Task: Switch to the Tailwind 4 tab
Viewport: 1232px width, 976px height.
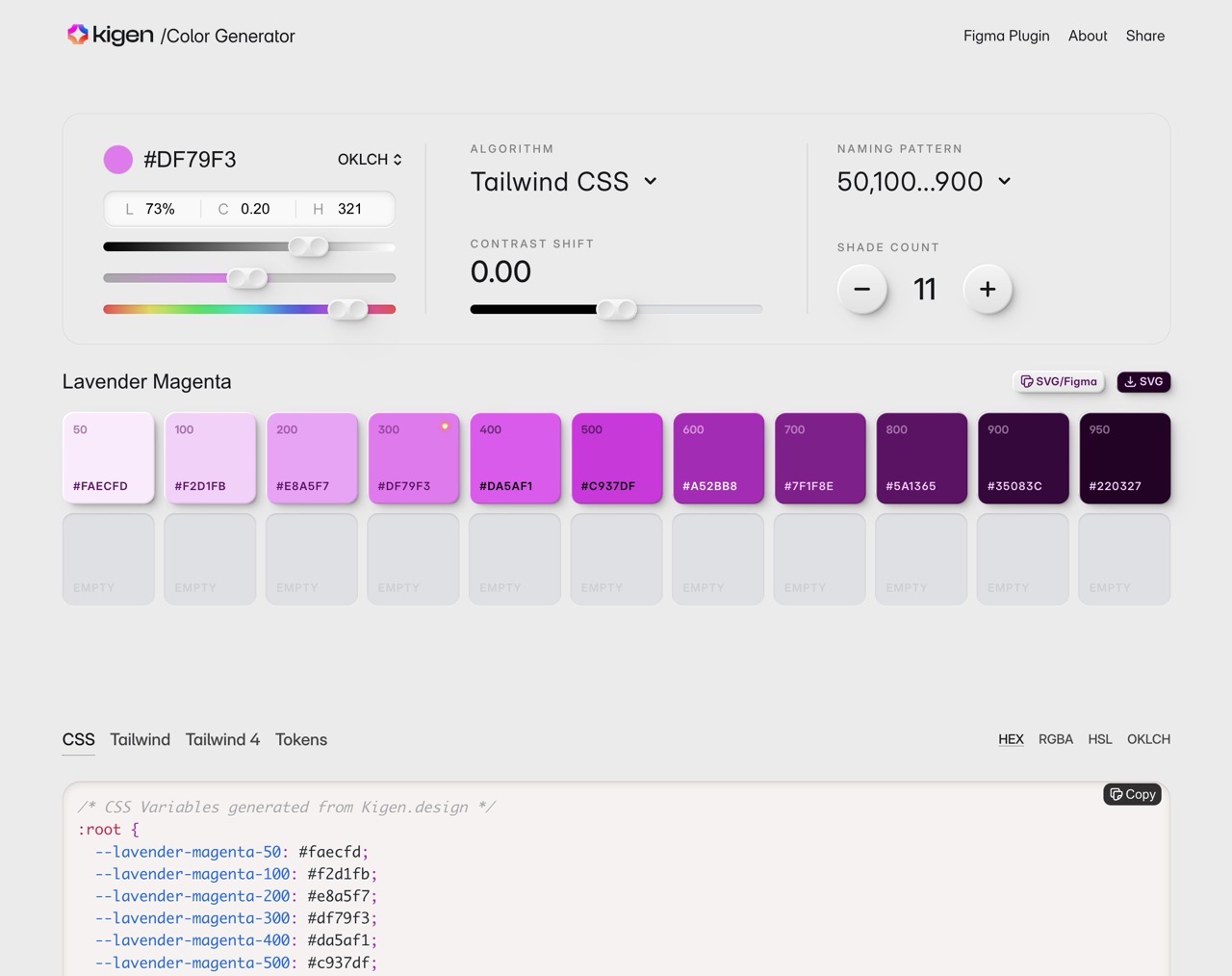Action: (222, 739)
